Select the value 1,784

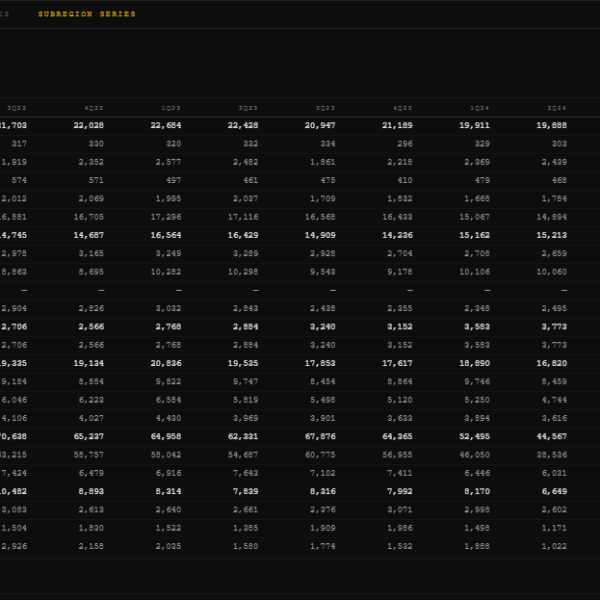point(554,199)
